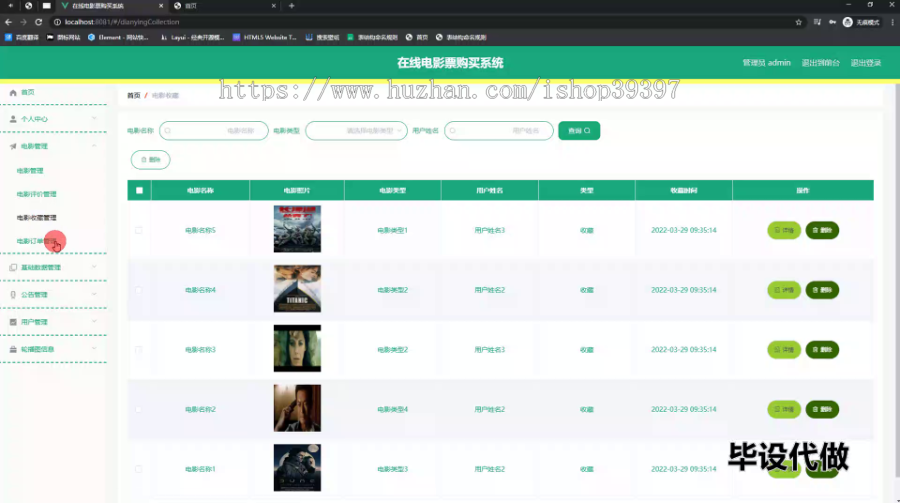This screenshot has height=503, width=900.
Task: Open browser reading list icon
Action: click(817, 22)
